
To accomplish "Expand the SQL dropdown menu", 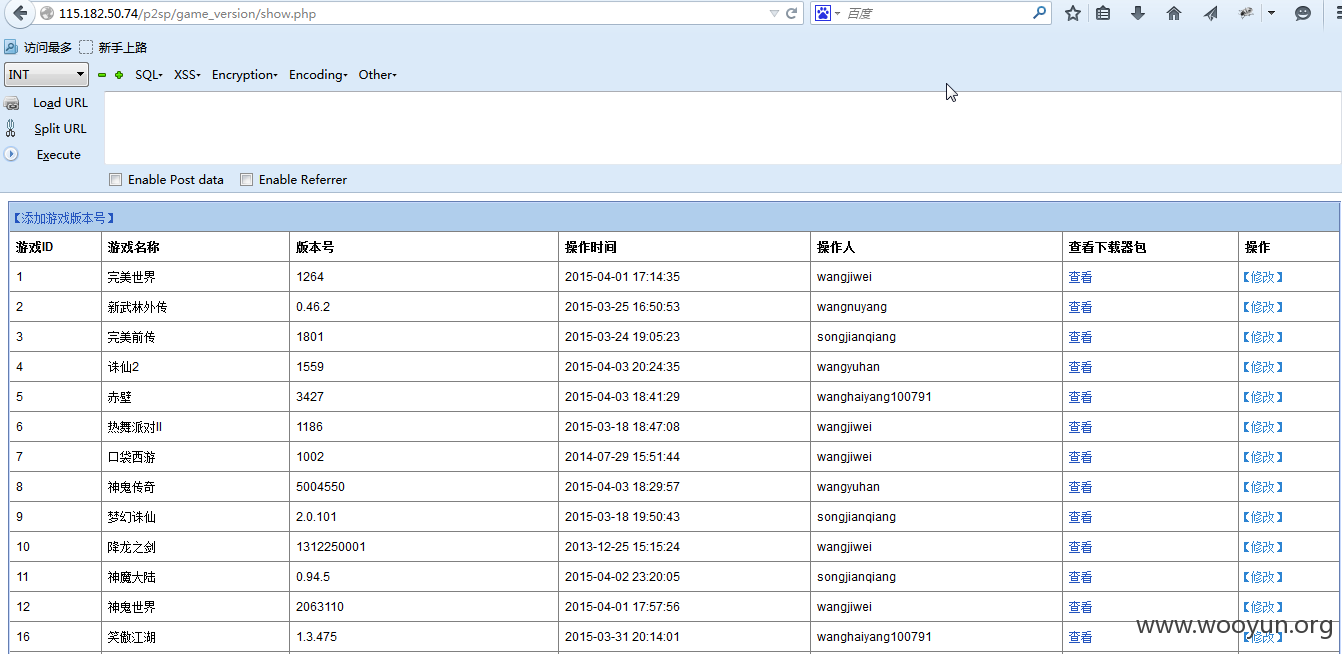I will [x=149, y=75].
